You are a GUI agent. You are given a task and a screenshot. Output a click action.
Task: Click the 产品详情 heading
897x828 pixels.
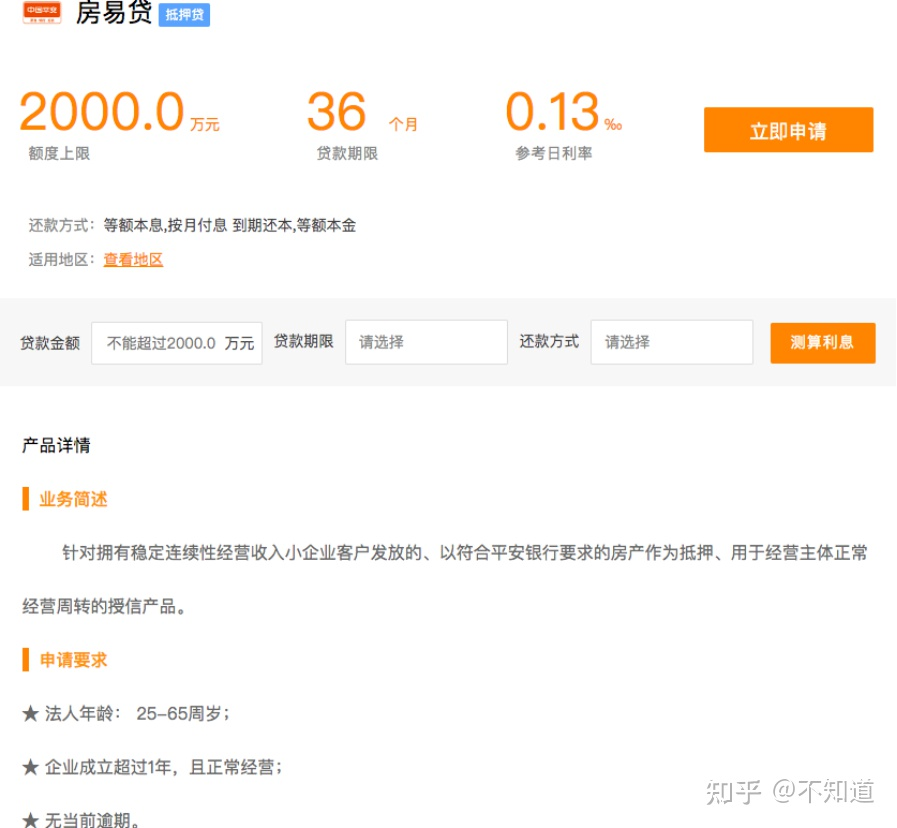(x=56, y=445)
